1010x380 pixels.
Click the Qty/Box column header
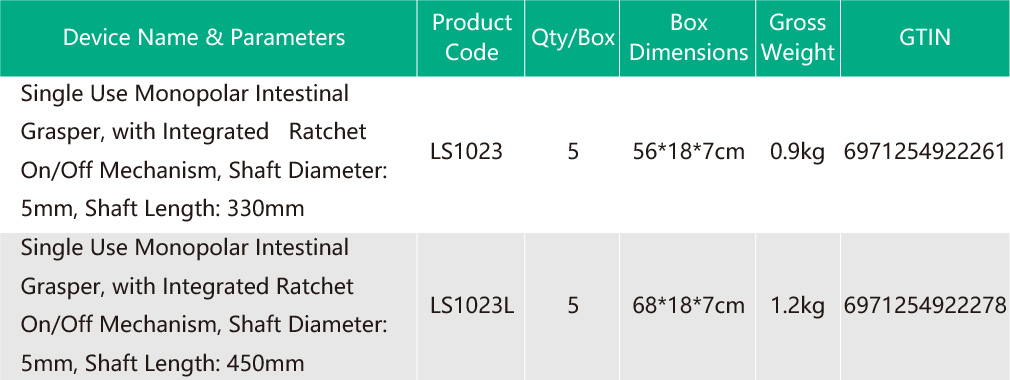tap(573, 37)
